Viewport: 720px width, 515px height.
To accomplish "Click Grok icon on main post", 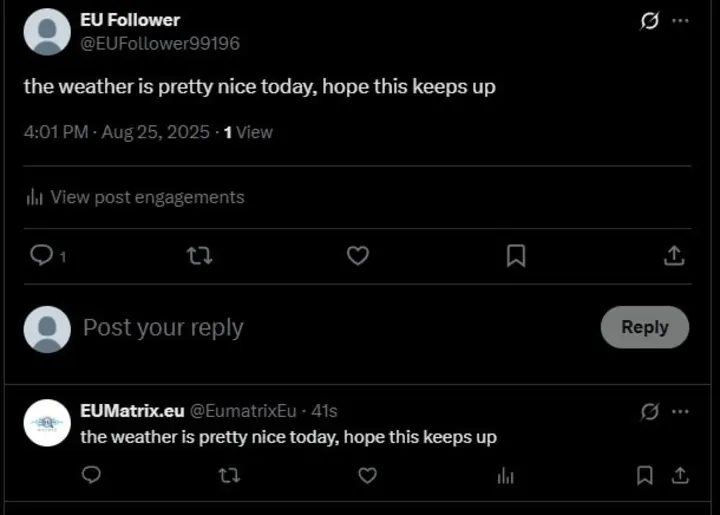I will click(x=650, y=21).
